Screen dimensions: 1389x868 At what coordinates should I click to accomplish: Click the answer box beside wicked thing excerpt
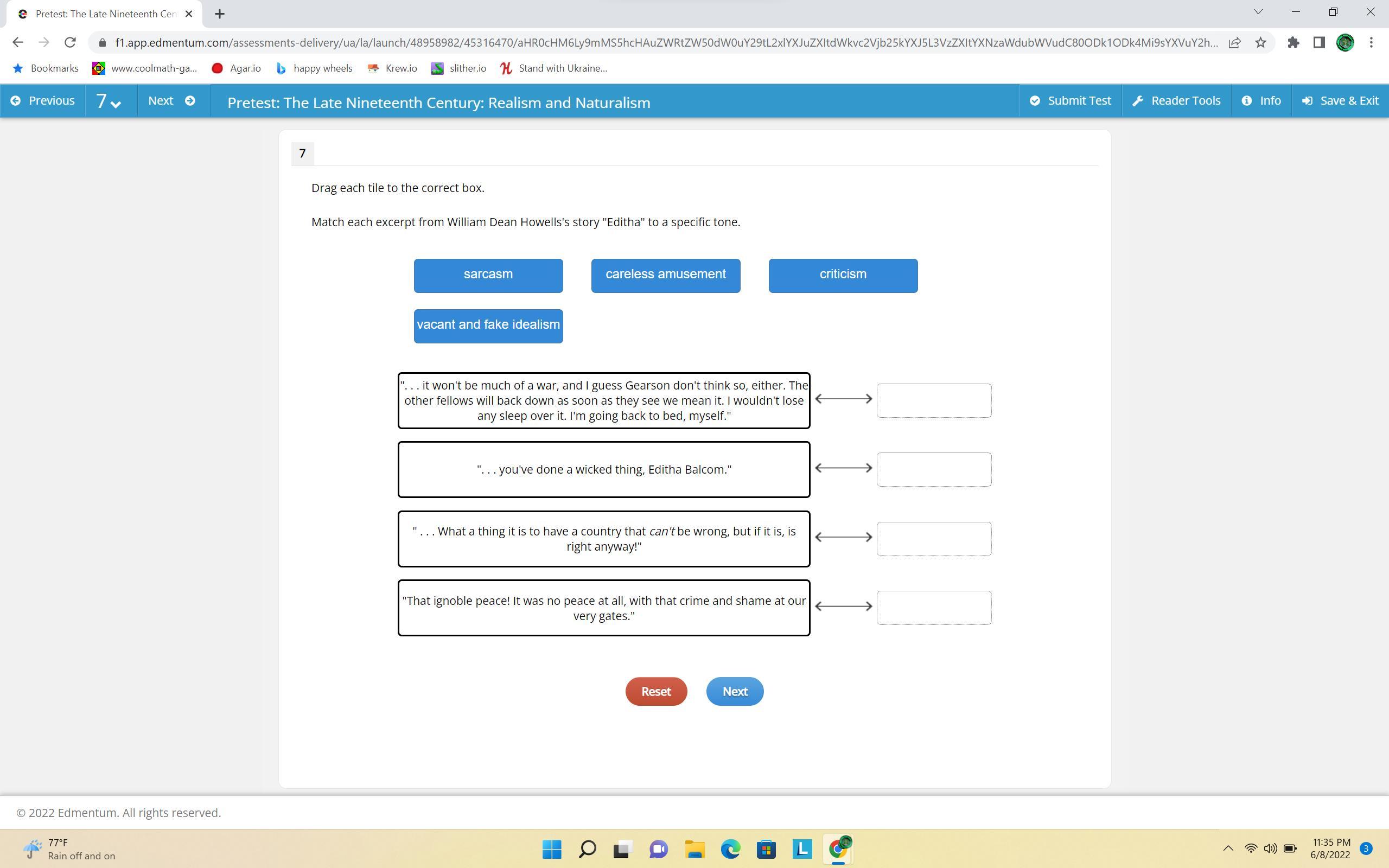point(933,469)
